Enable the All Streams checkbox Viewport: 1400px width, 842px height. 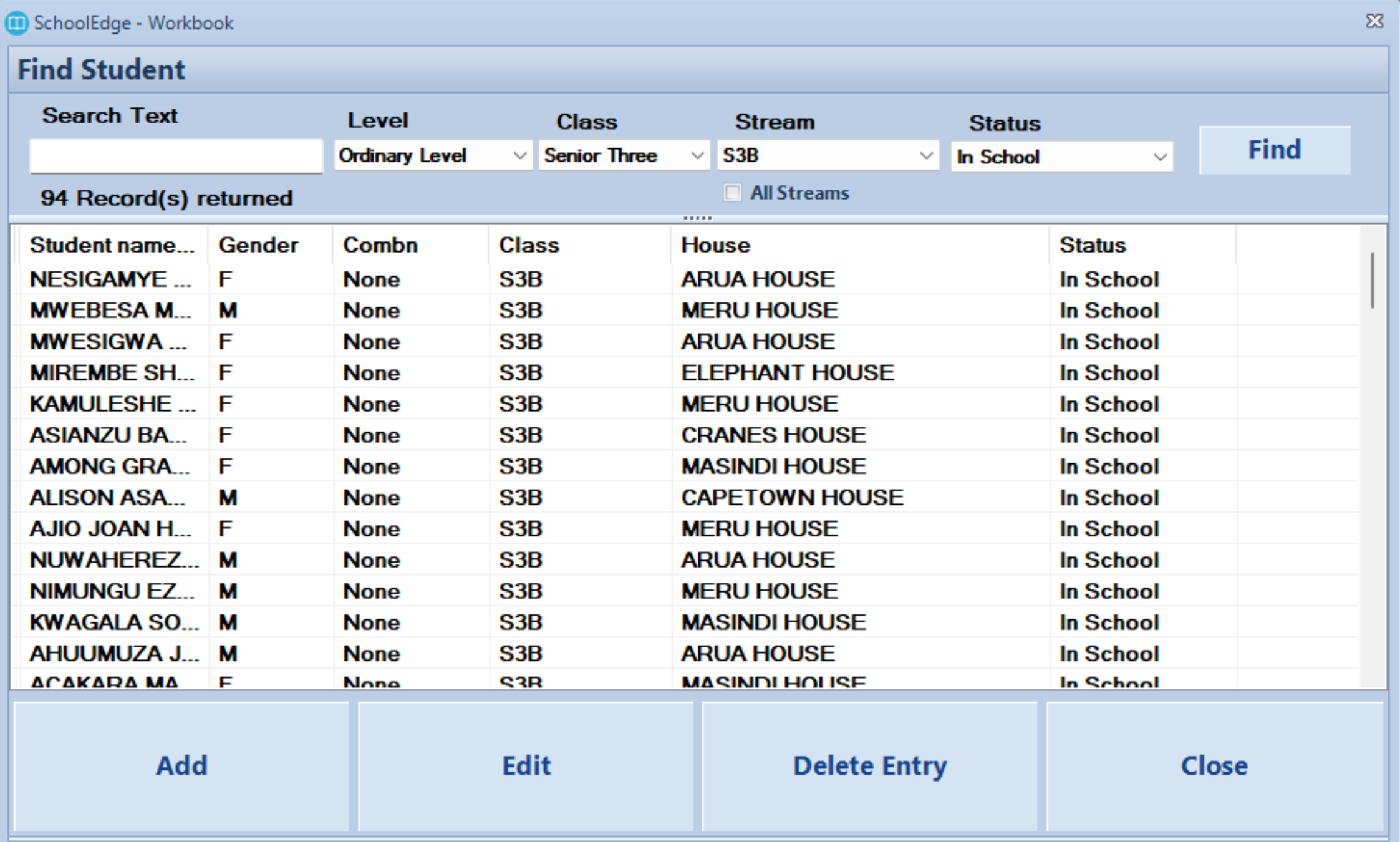click(x=733, y=193)
